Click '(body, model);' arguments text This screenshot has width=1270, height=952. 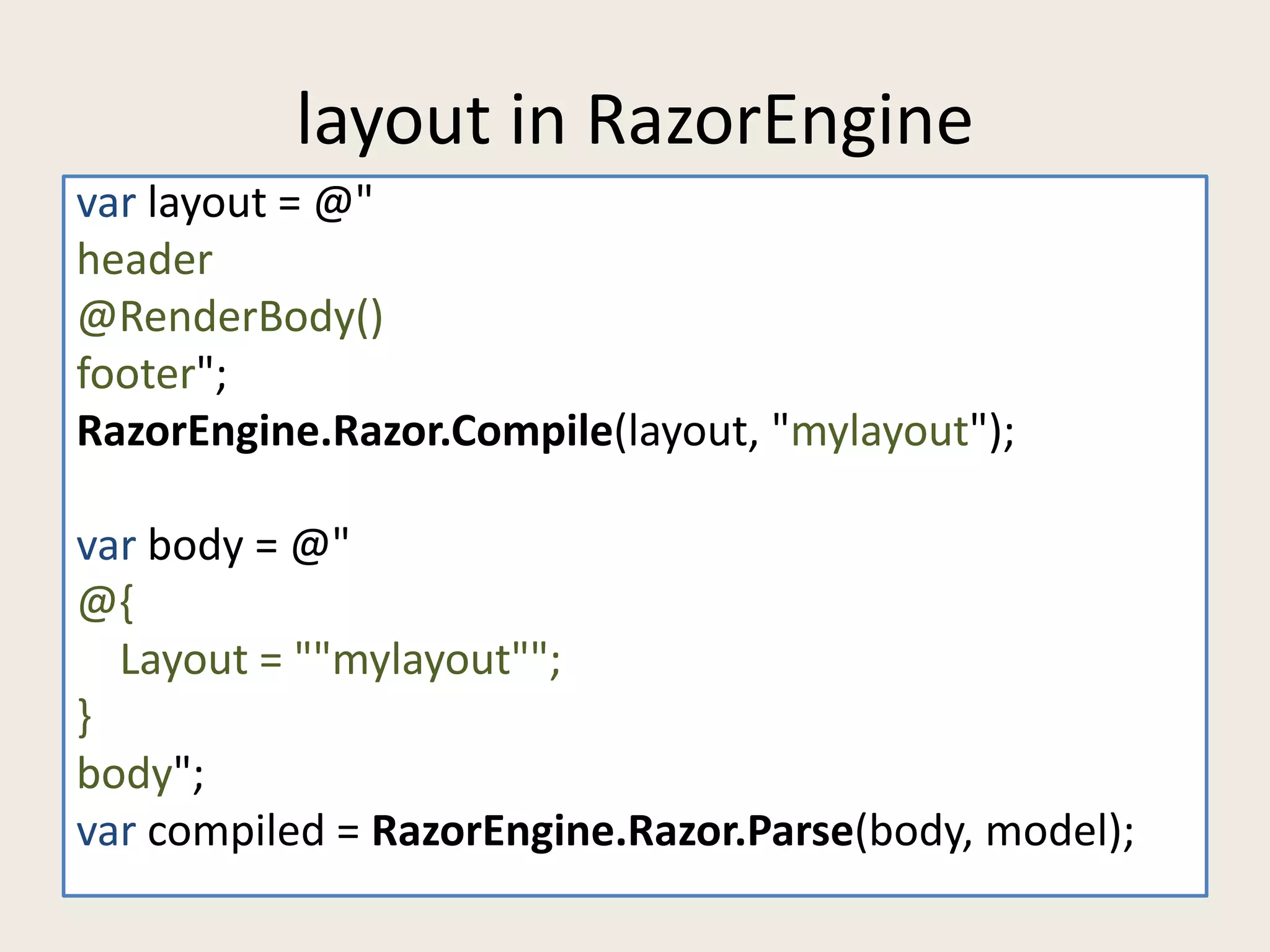[995, 832]
